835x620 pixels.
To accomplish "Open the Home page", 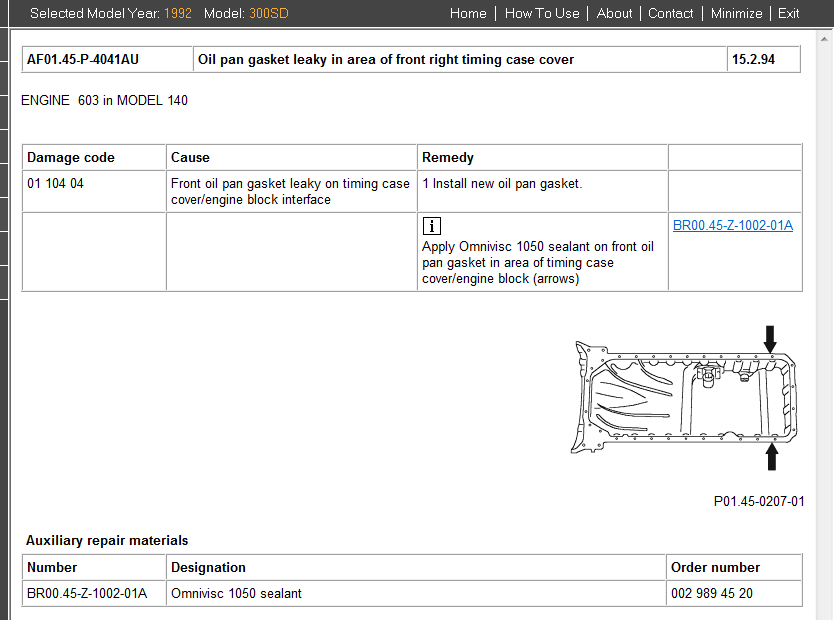I will (x=468, y=13).
